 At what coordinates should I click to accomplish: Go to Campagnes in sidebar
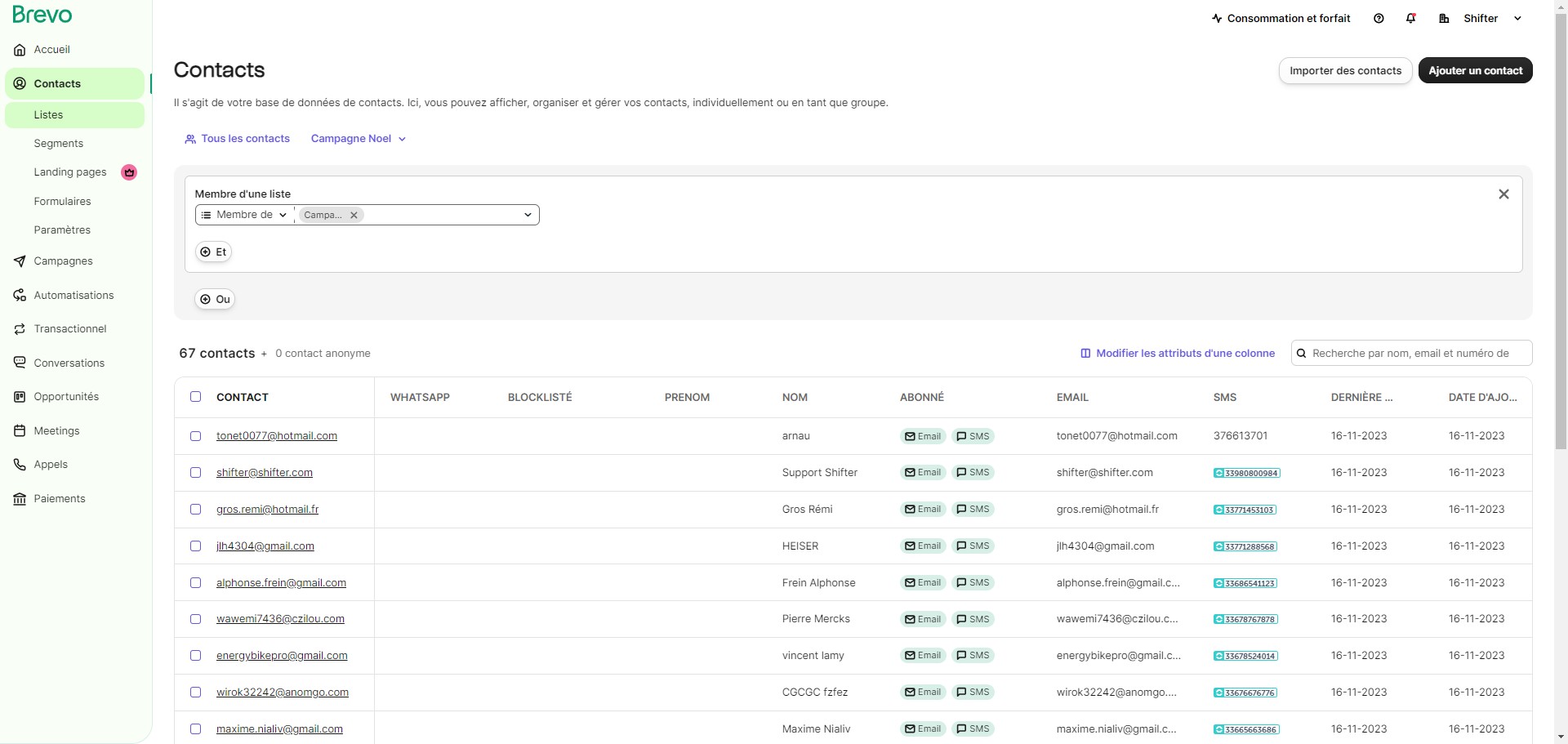(63, 261)
